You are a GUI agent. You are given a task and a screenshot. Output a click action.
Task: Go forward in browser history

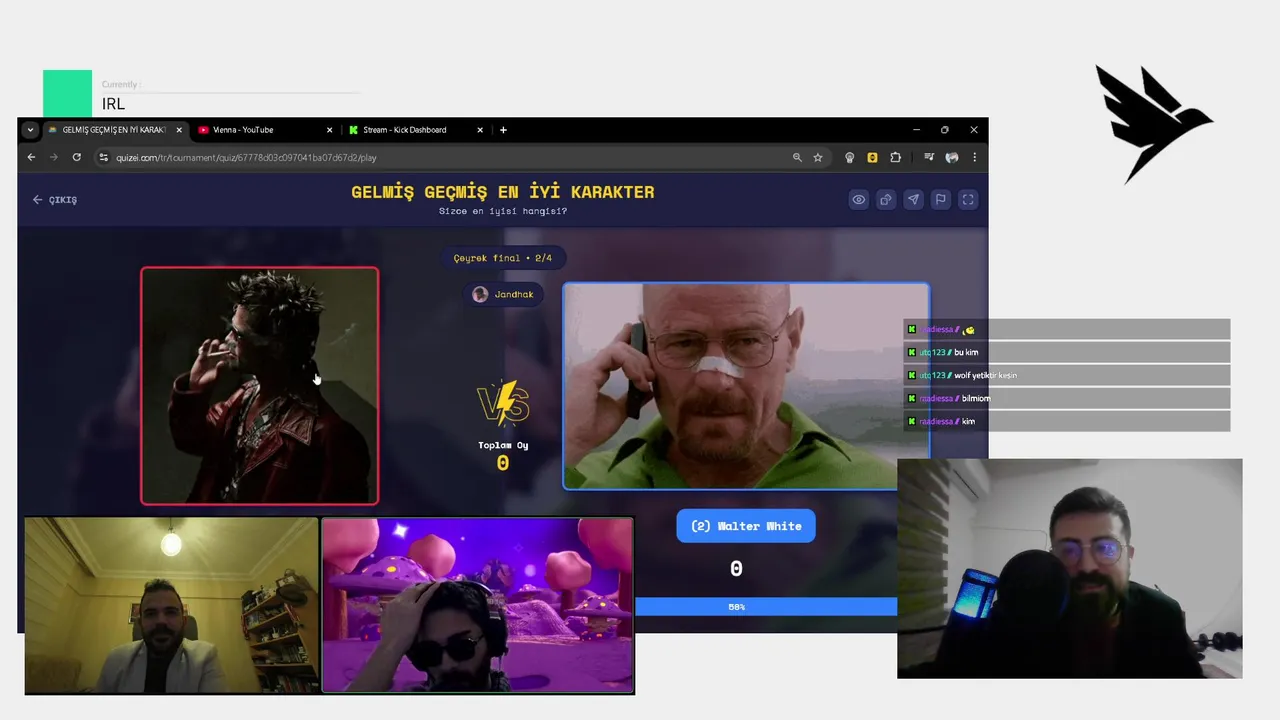pos(54,157)
